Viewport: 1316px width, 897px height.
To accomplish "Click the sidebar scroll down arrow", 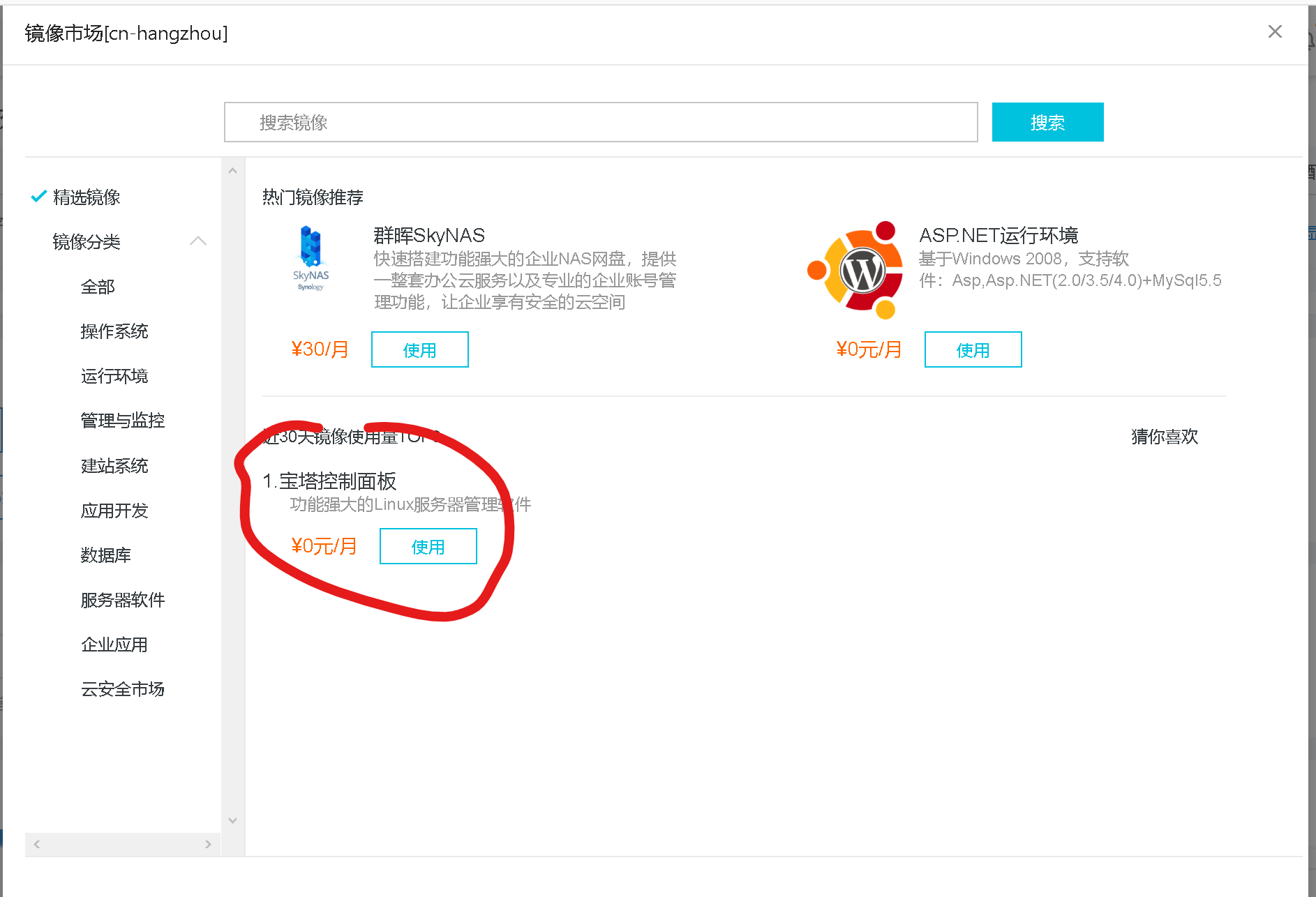I will tap(233, 820).
